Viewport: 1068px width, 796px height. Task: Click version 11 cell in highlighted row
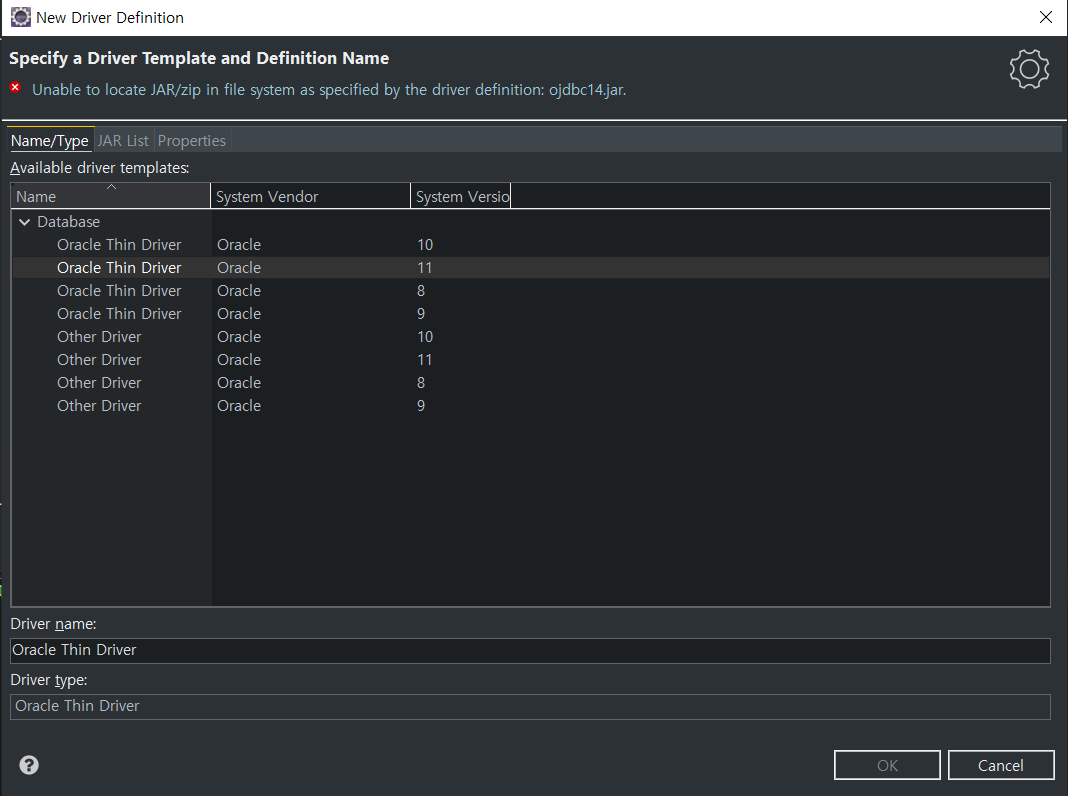click(424, 268)
